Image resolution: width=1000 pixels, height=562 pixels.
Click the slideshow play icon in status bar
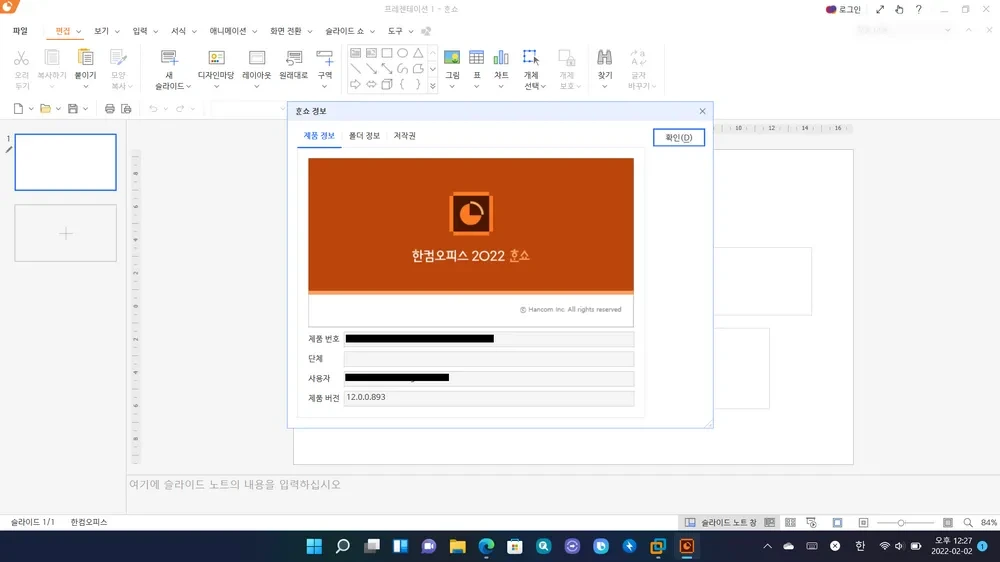click(x=811, y=522)
